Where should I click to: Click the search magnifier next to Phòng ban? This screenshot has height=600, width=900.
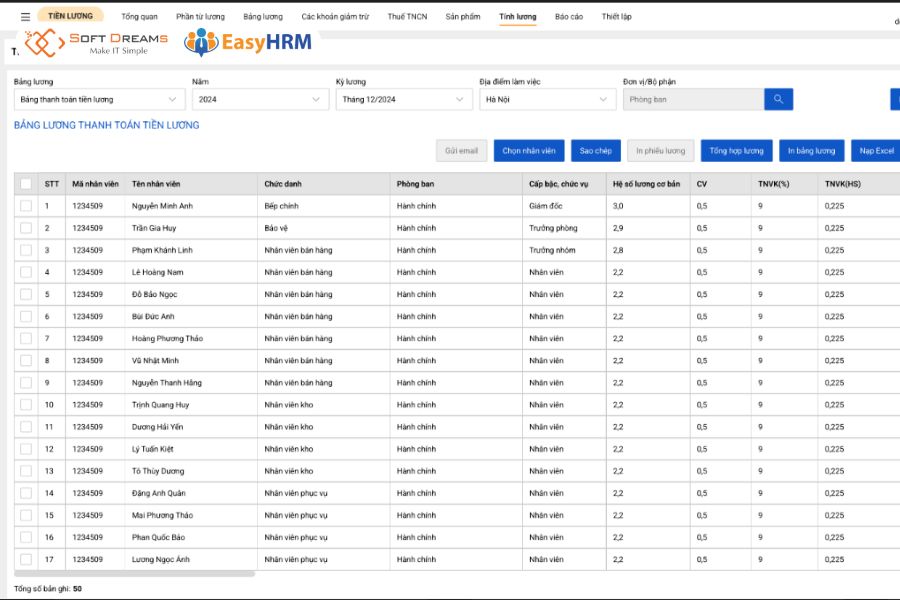(x=779, y=98)
